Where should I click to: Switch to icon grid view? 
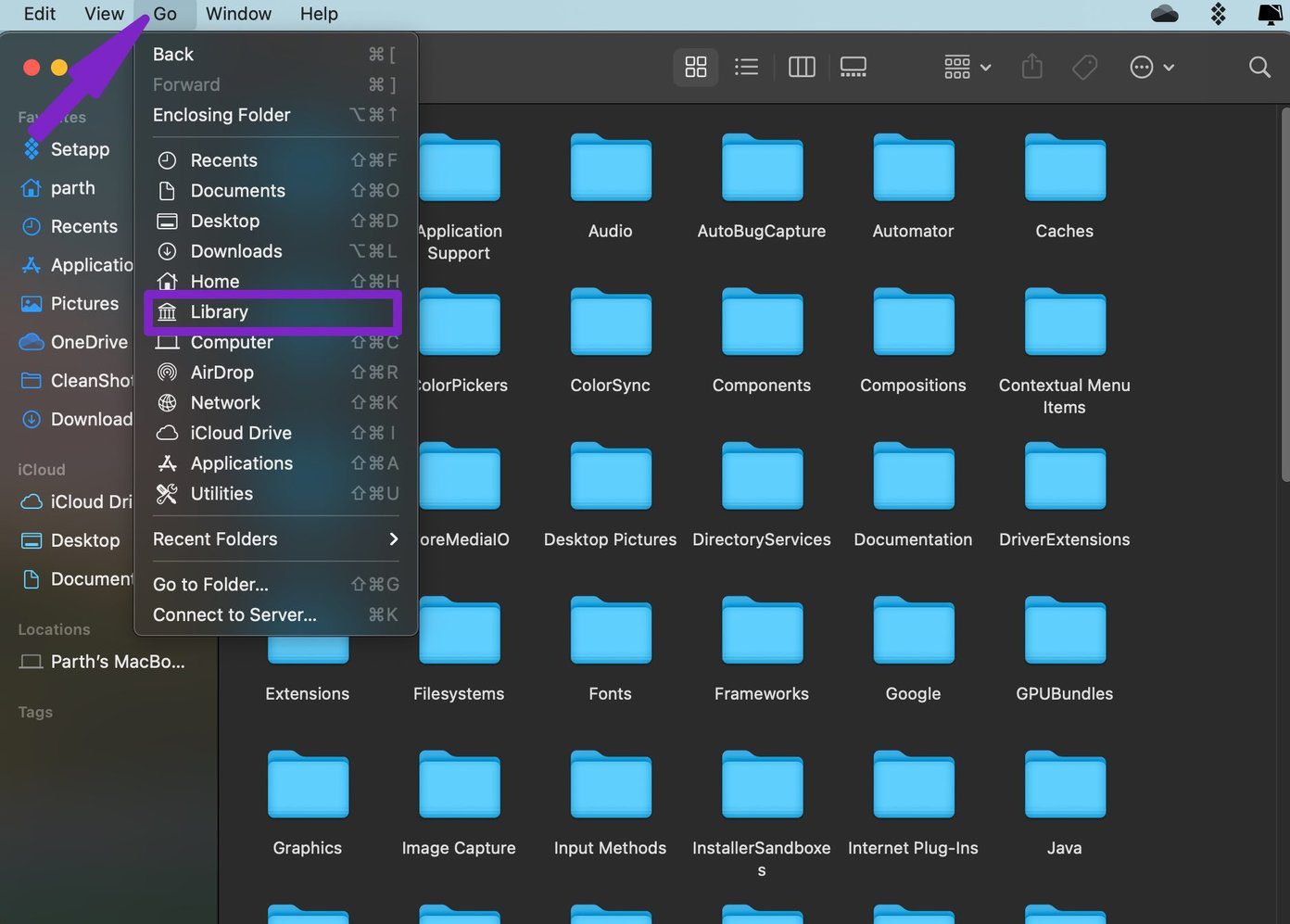click(696, 67)
